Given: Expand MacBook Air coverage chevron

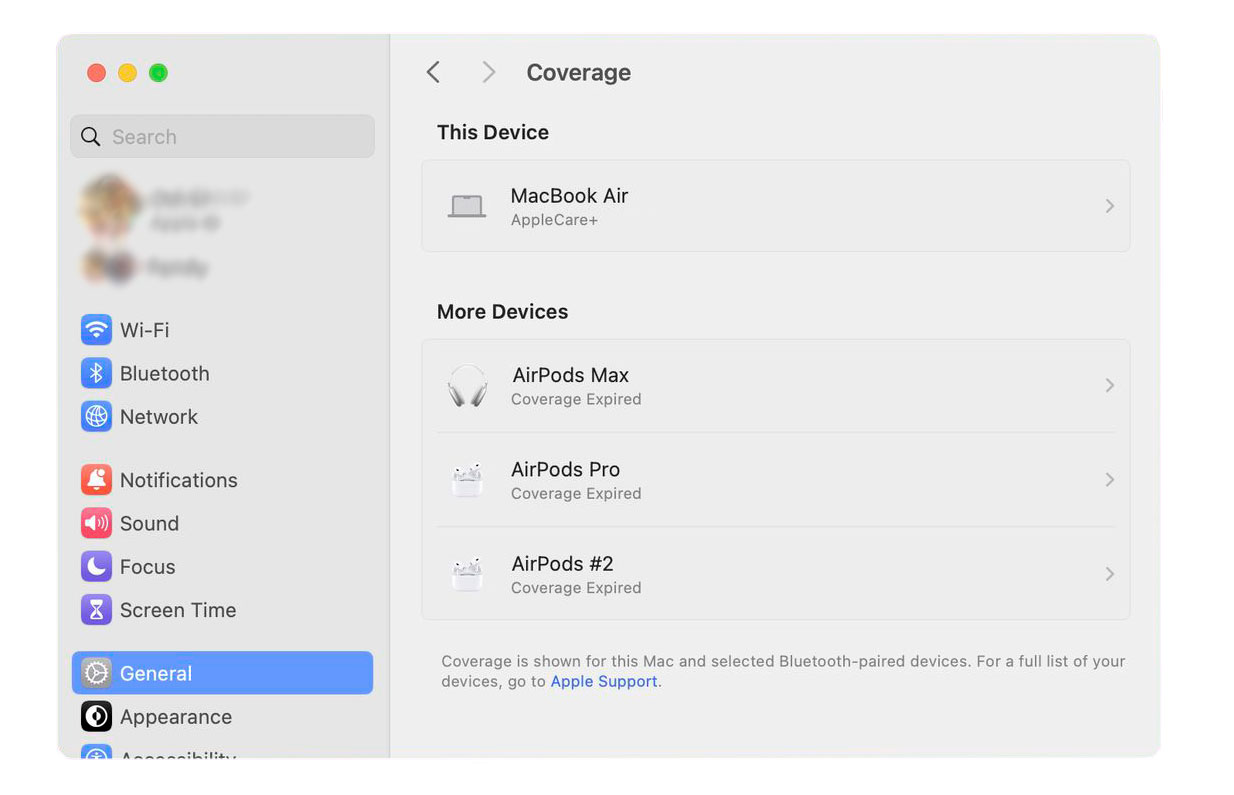Looking at the screenshot, I should (1109, 206).
